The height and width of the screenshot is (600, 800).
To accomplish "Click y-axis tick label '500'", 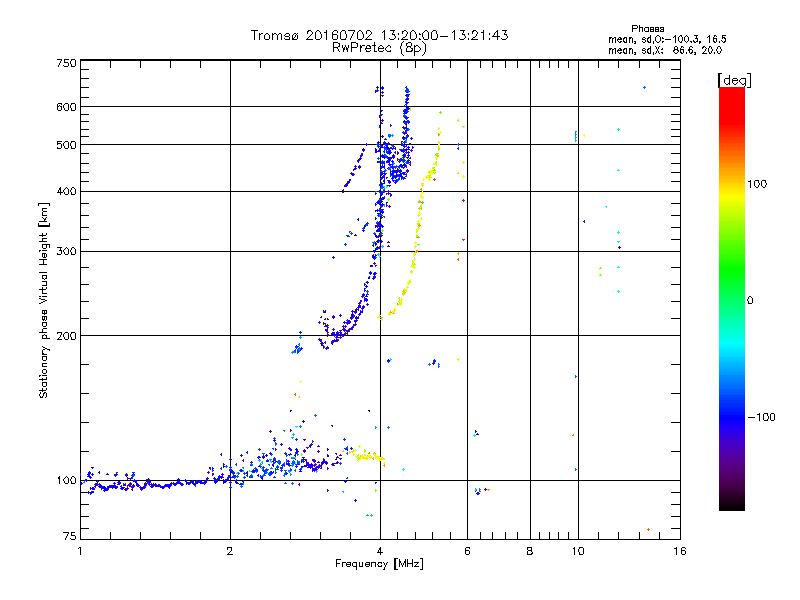I will click(x=66, y=145).
